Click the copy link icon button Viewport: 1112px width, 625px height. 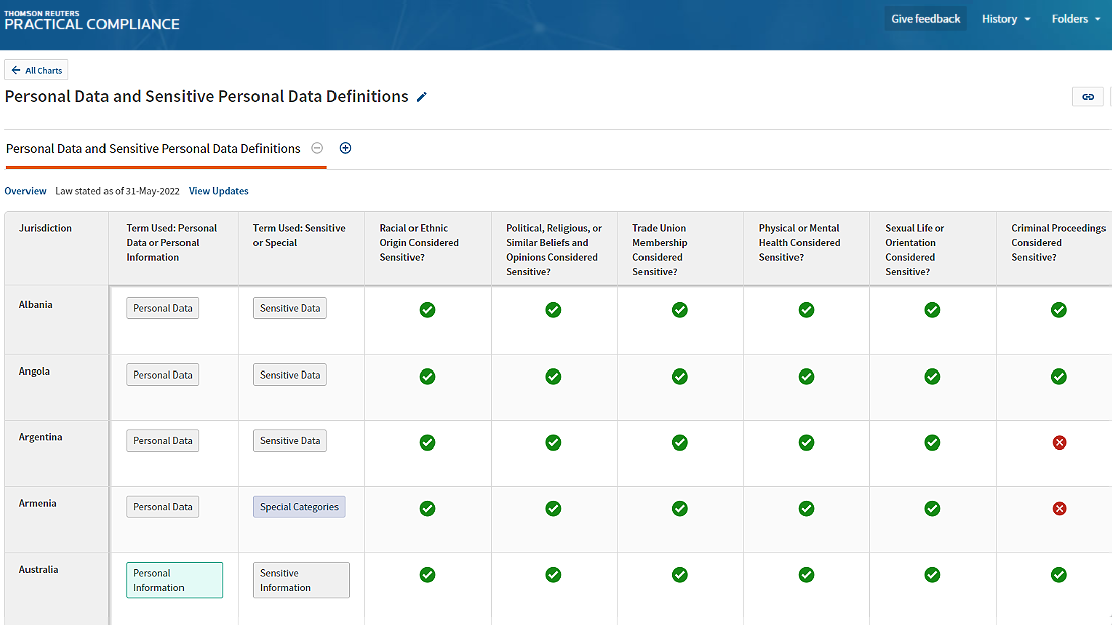tap(1087, 97)
